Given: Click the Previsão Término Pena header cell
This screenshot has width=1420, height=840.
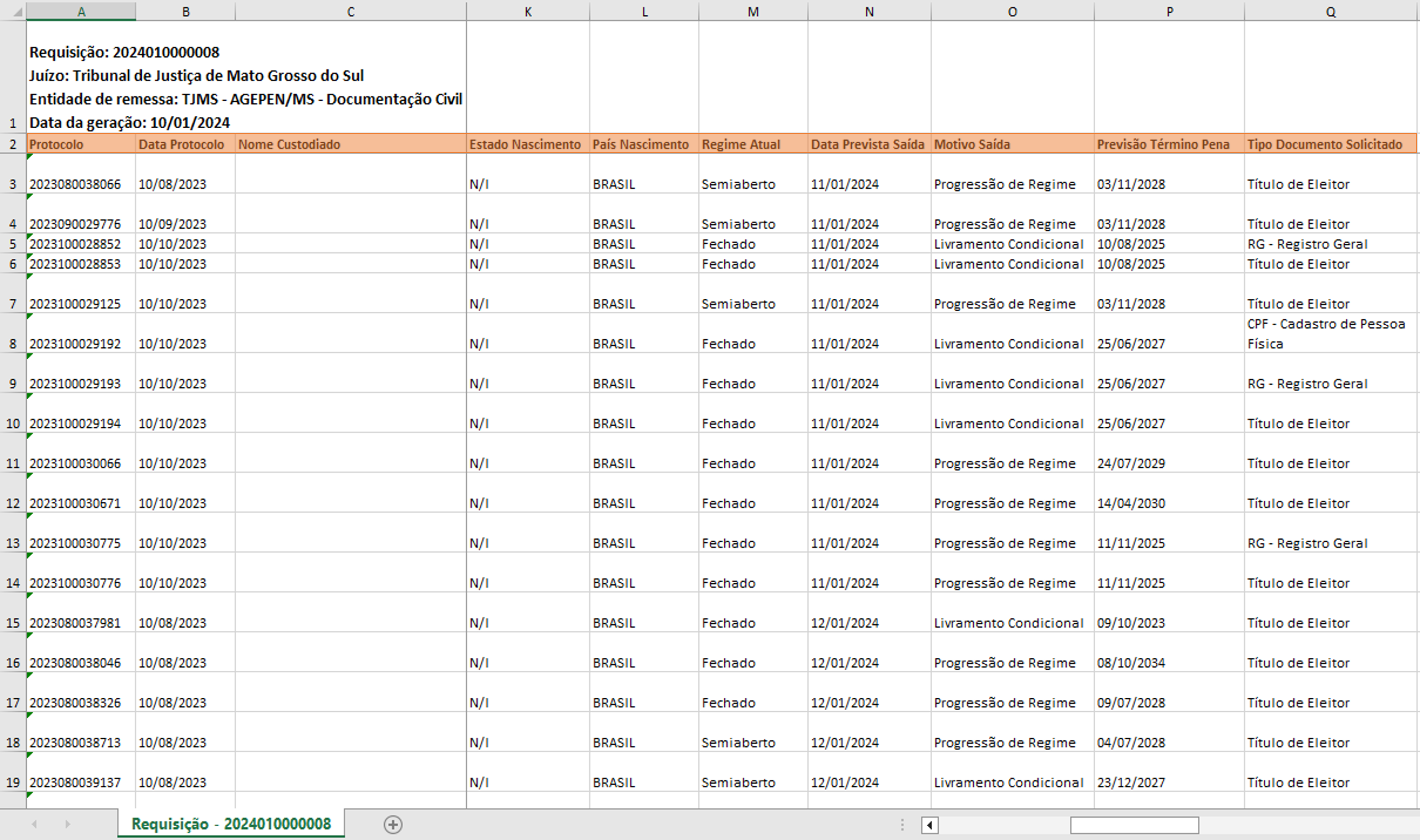Looking at the screenshot, I should click(x=1169, y=144).
